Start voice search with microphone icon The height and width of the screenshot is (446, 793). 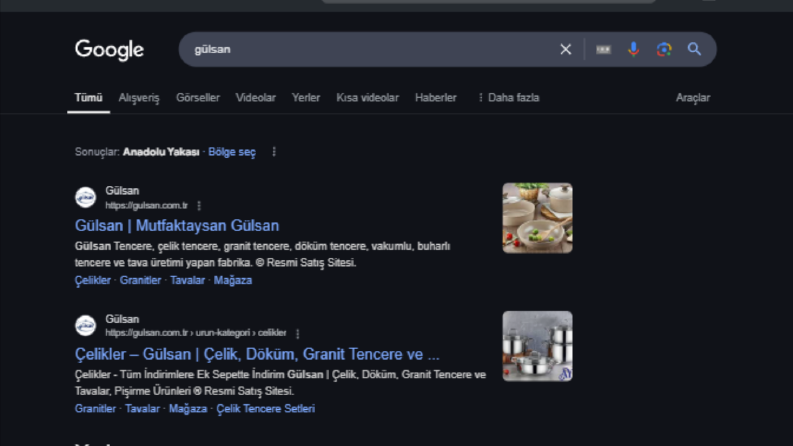[633, 49]
